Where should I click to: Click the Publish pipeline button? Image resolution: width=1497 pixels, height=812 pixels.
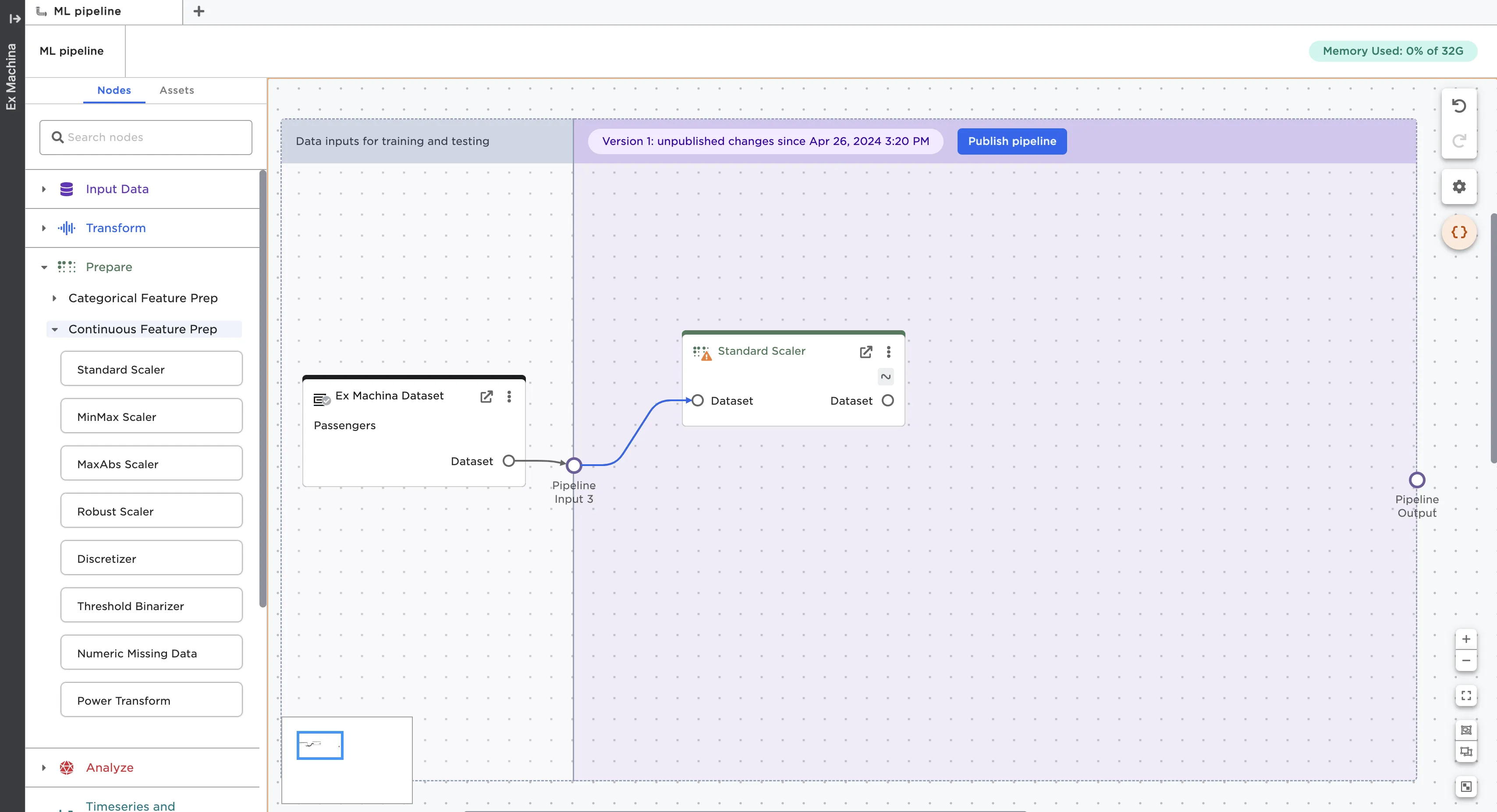click(1011, 141)
